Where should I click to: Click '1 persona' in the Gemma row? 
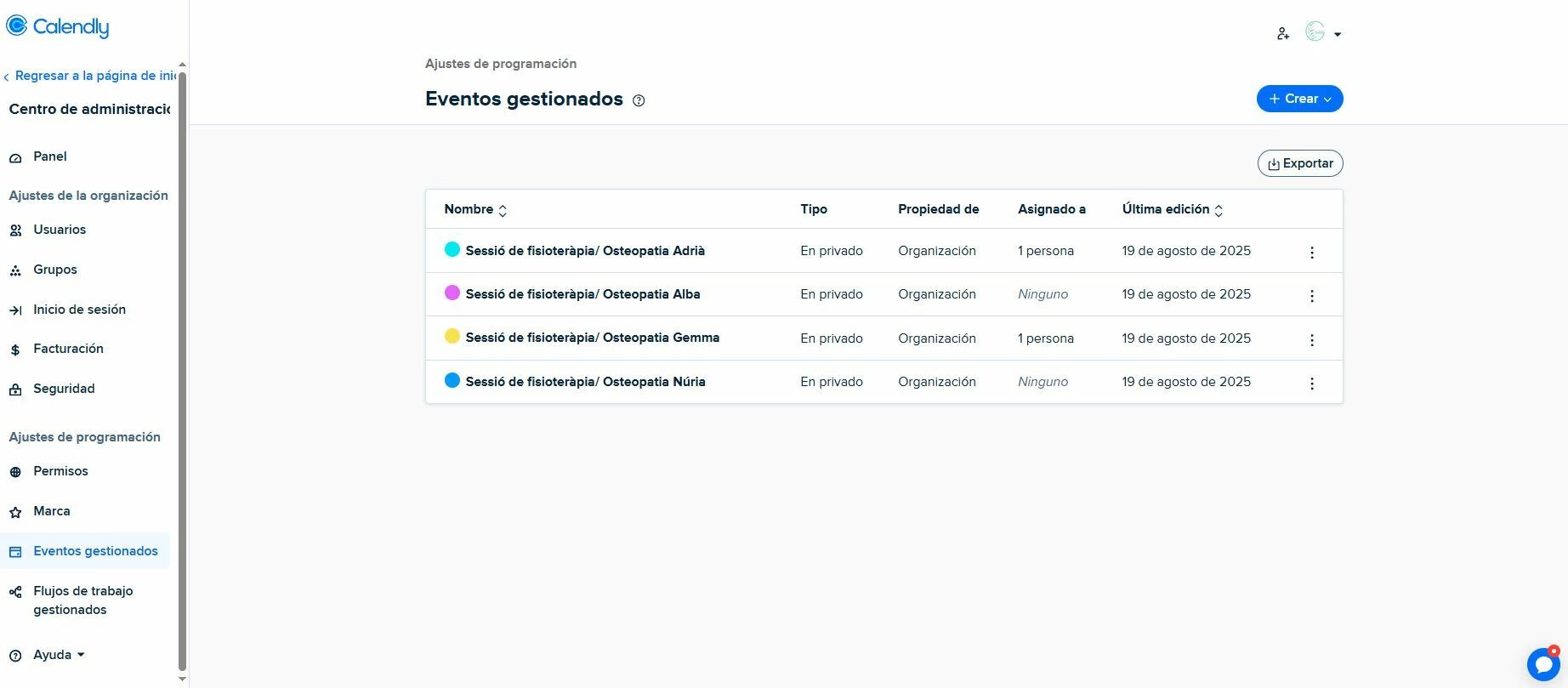tap(1046, 338)
